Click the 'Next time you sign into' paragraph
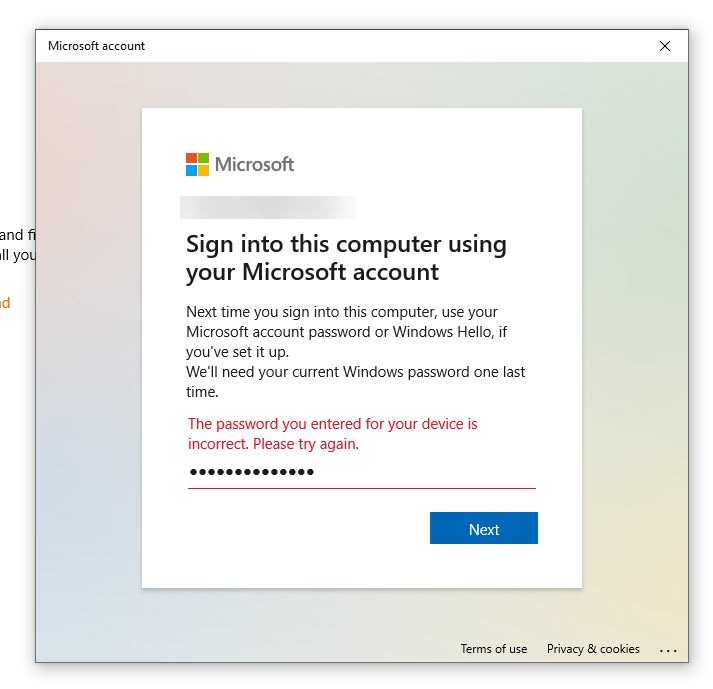This screenshot has width=713, height=689. click(x=346, y=332)
